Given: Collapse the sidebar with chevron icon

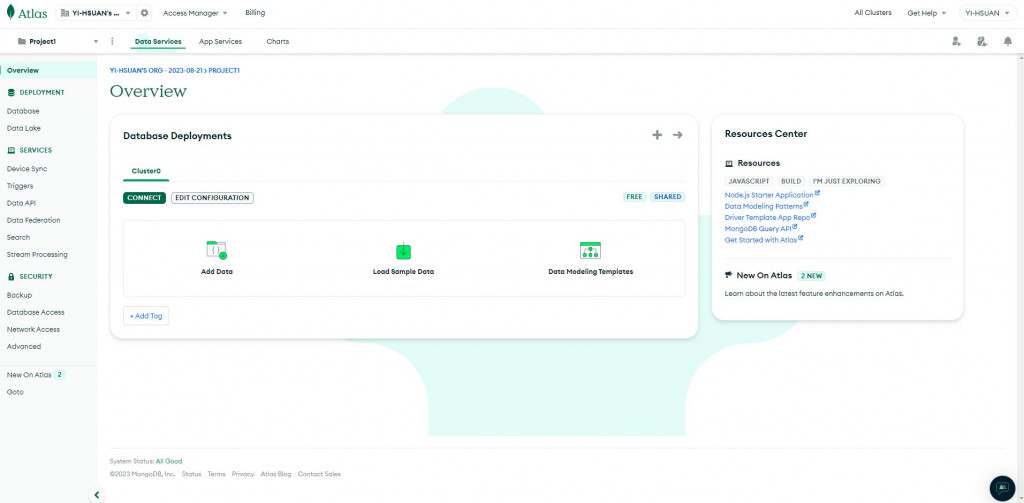Looking at the screenshot, I should 97,495.
